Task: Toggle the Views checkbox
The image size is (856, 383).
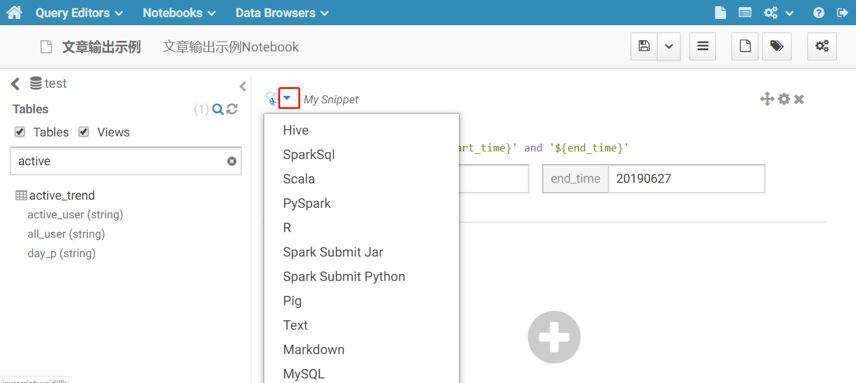Action: coord(84,132)
